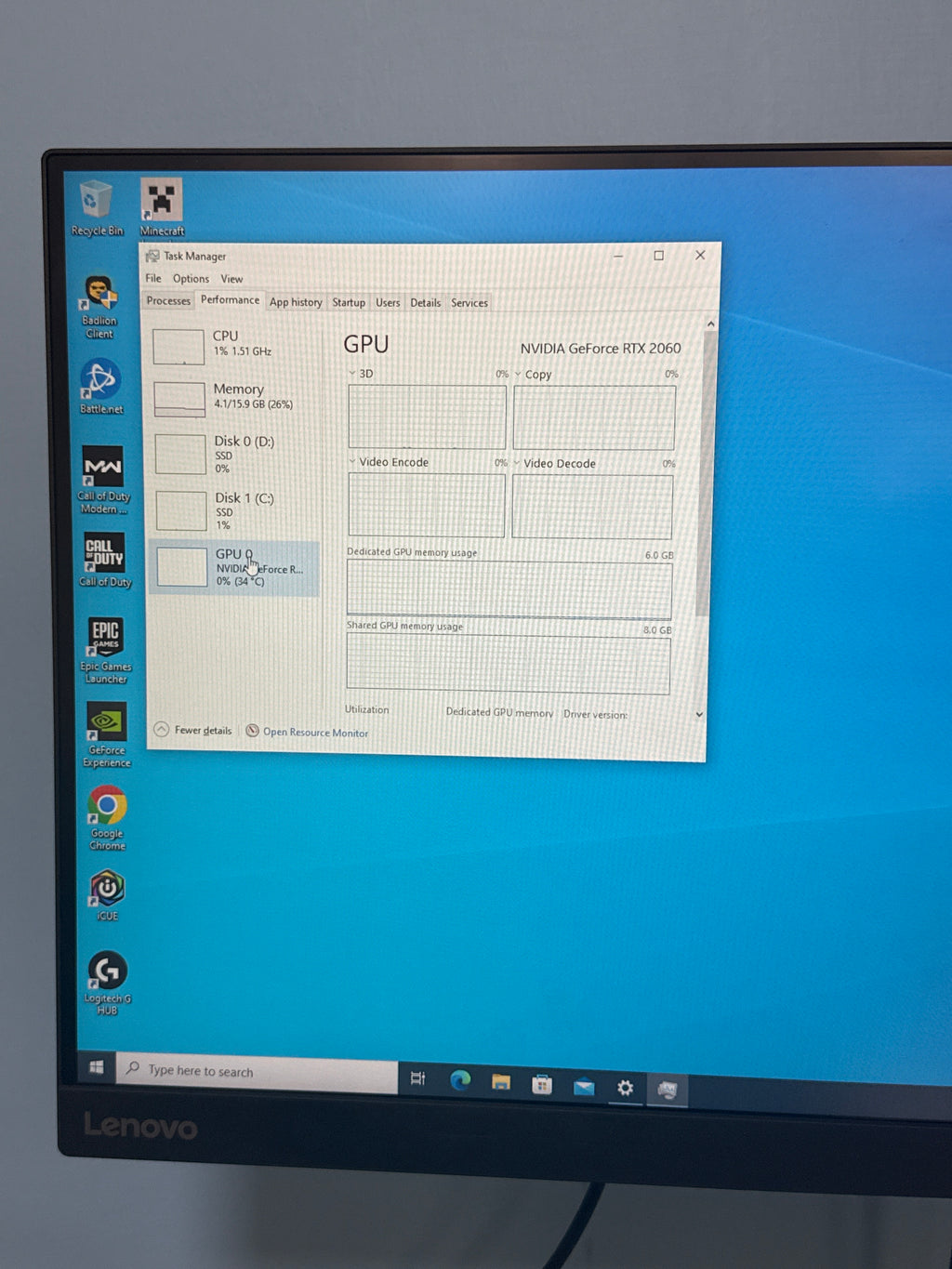Click the Open Resource Monitor link
952x1269 pixels.
click(x=307, y=732)
